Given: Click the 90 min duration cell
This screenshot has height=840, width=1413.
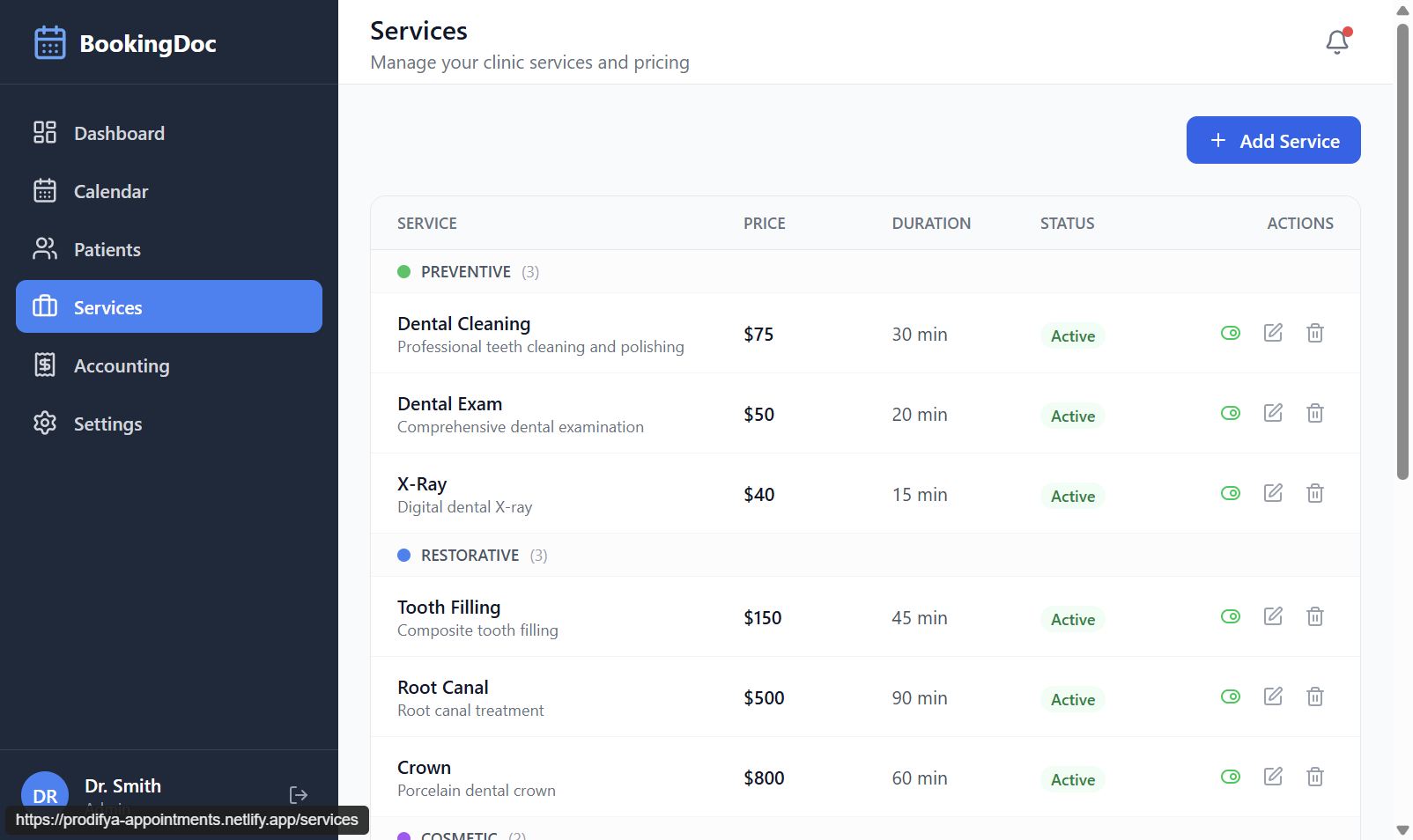Looking at the screenshot, I should point(920,698).
